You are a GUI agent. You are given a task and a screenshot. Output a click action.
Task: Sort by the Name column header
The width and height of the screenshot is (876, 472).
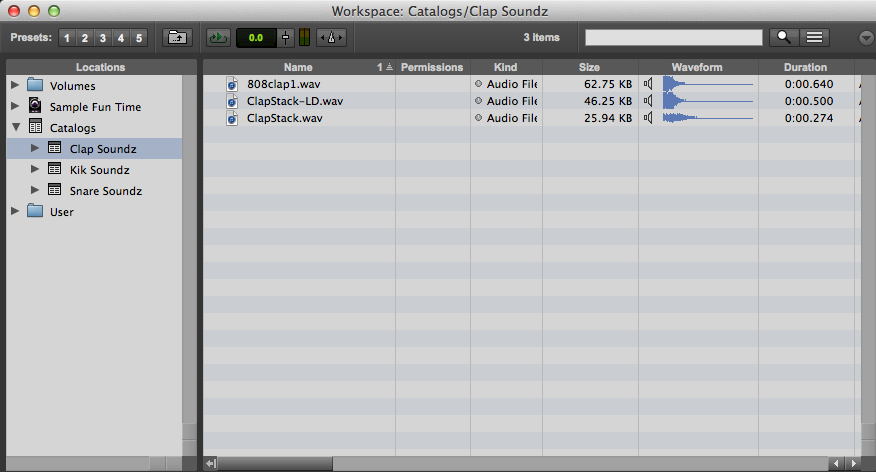[x=298, y=67]
